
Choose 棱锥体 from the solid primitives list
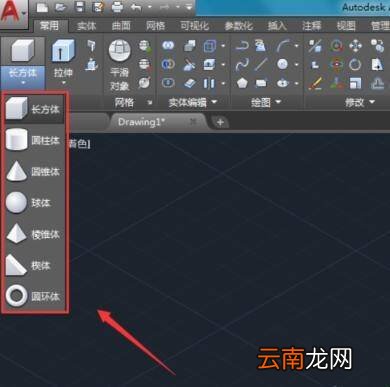(34, 234)
